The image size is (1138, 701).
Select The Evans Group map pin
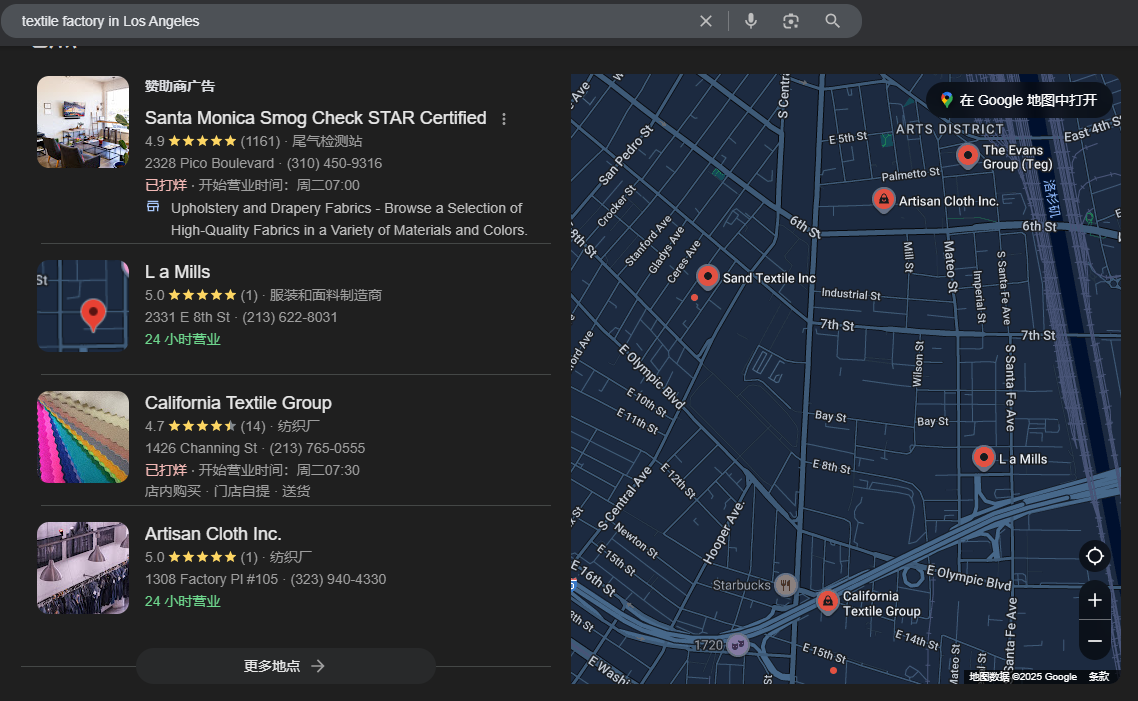[x=967, y=155]
